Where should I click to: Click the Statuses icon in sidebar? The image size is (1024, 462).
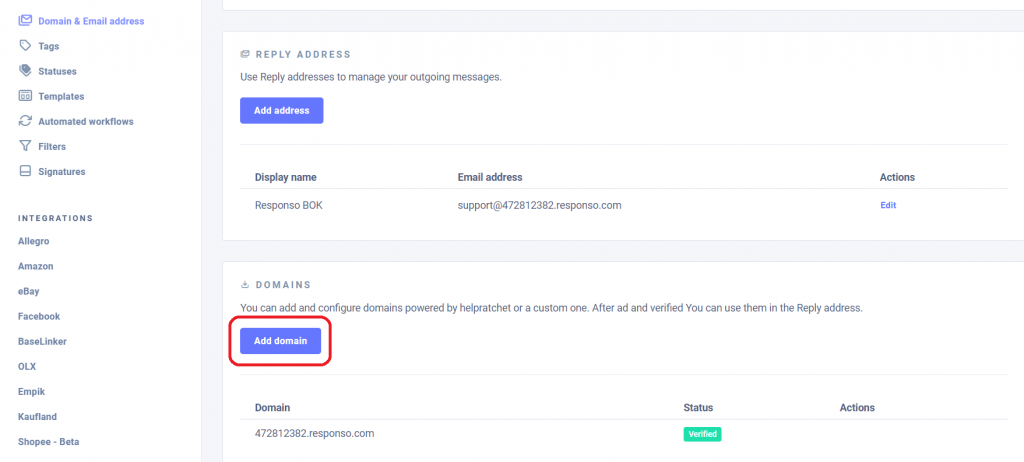coord(26,71)
